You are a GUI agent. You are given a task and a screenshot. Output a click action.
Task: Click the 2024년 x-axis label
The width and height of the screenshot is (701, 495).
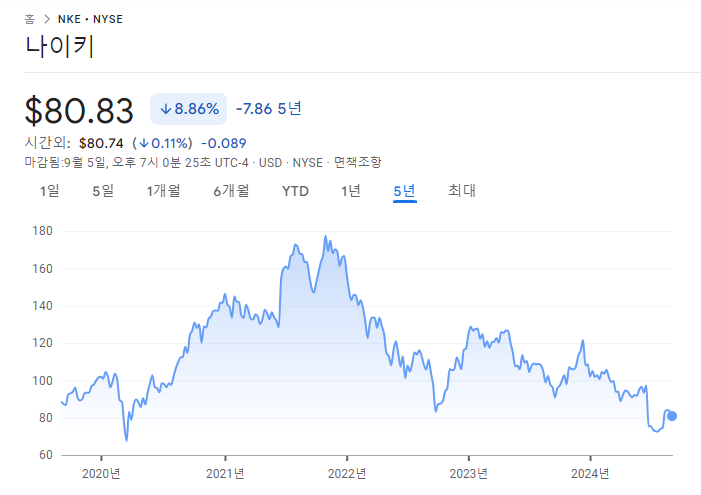(x=590, y=474)
